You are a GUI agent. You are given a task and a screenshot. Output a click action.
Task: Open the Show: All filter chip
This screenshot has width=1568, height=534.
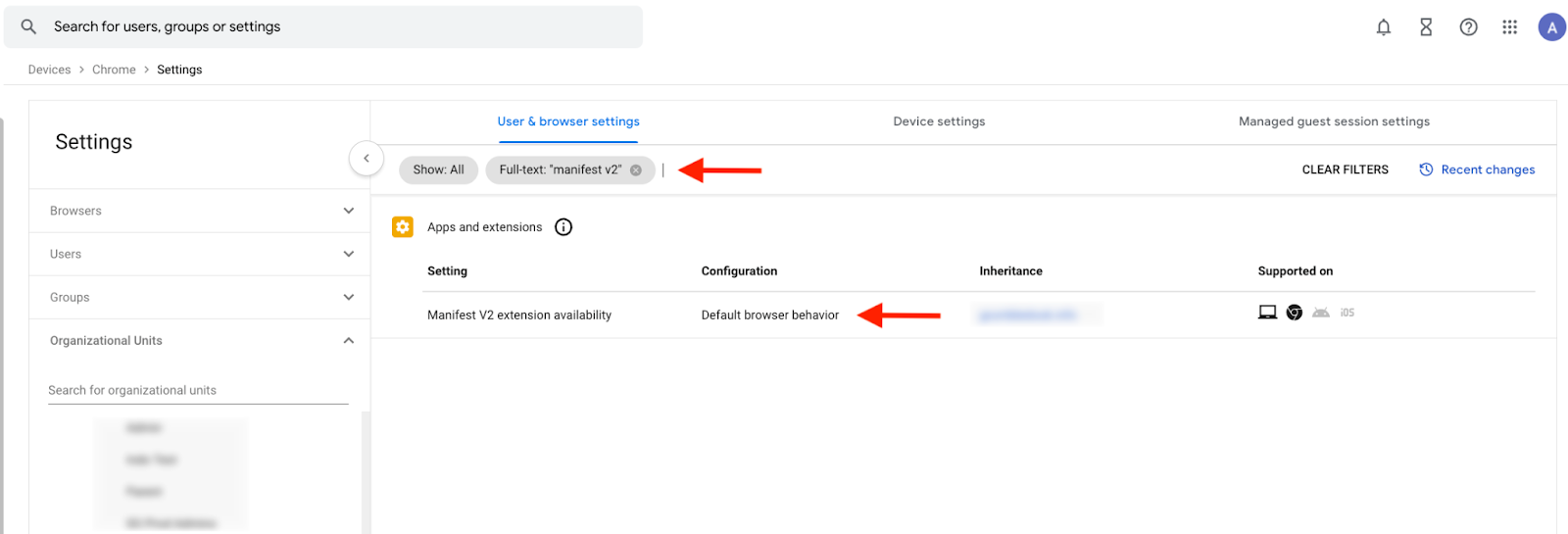click(438, 170)
